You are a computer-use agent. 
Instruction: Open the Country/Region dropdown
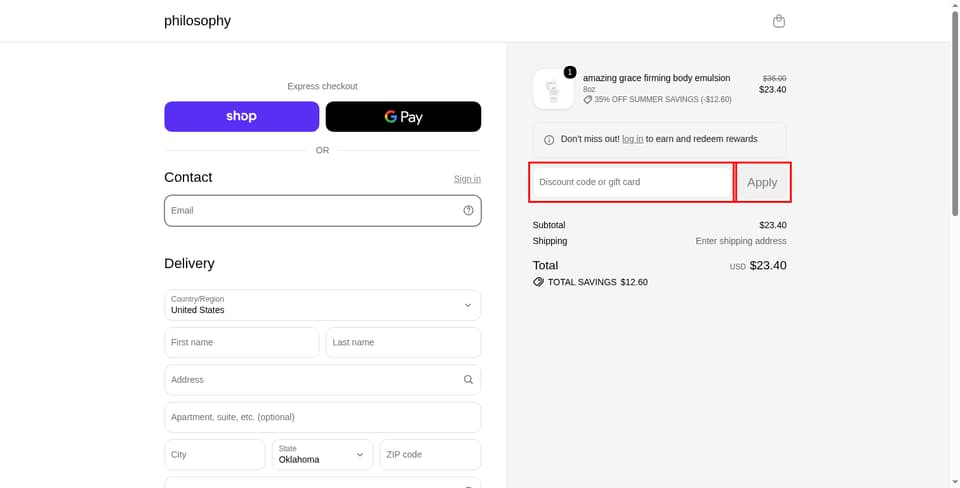click(x=323, y=305)
